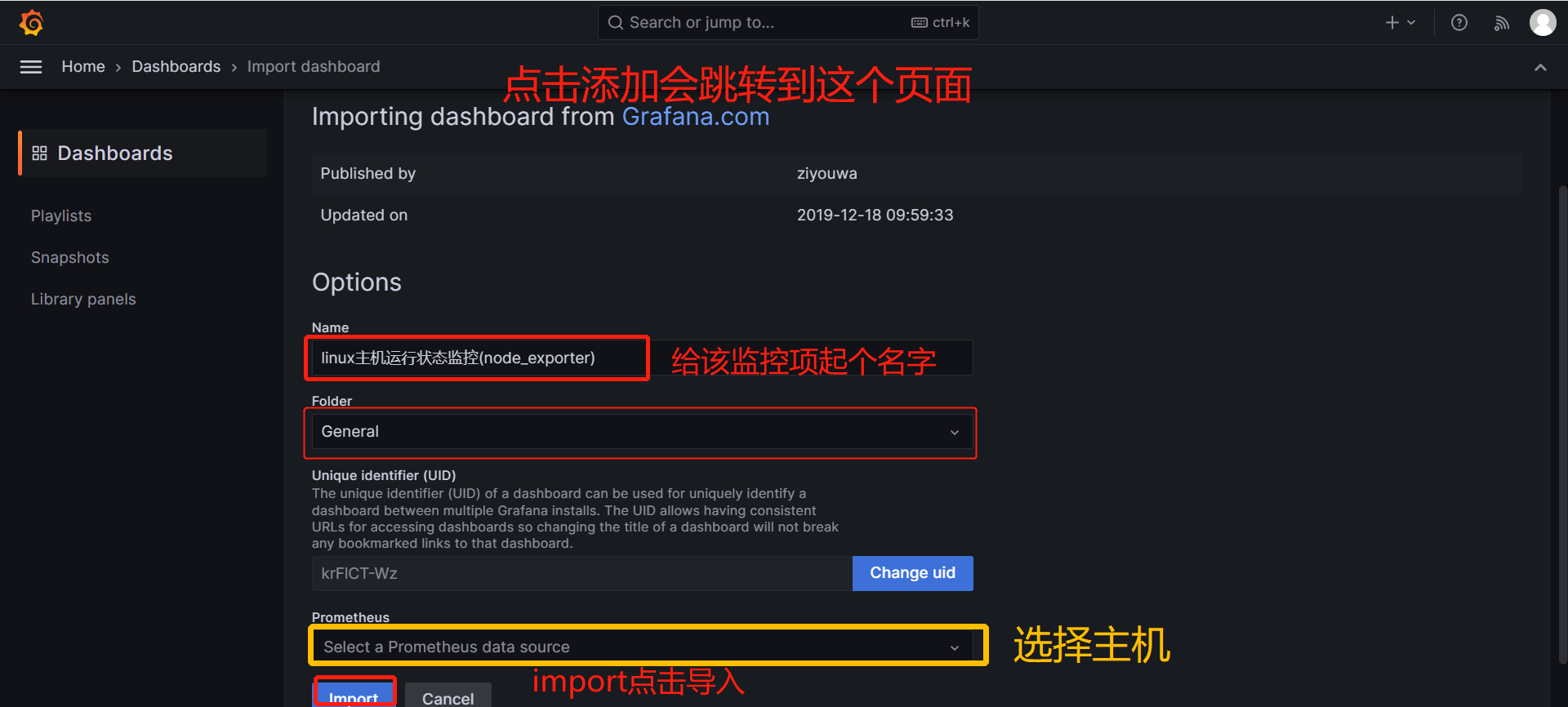Viewport: 1568px width, 707px height.
Task: Expand the General folder dropdown
Action: [x=642, y=432]
